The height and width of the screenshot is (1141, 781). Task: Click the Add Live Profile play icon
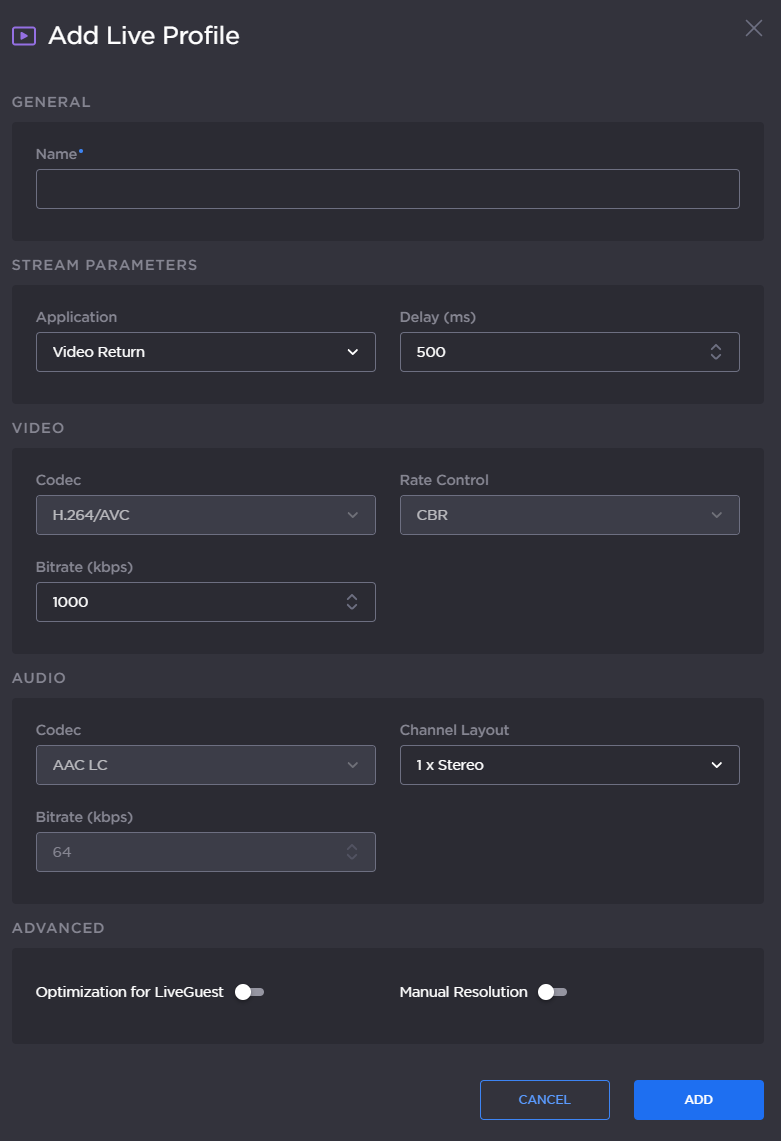click(x=24, y=35)
